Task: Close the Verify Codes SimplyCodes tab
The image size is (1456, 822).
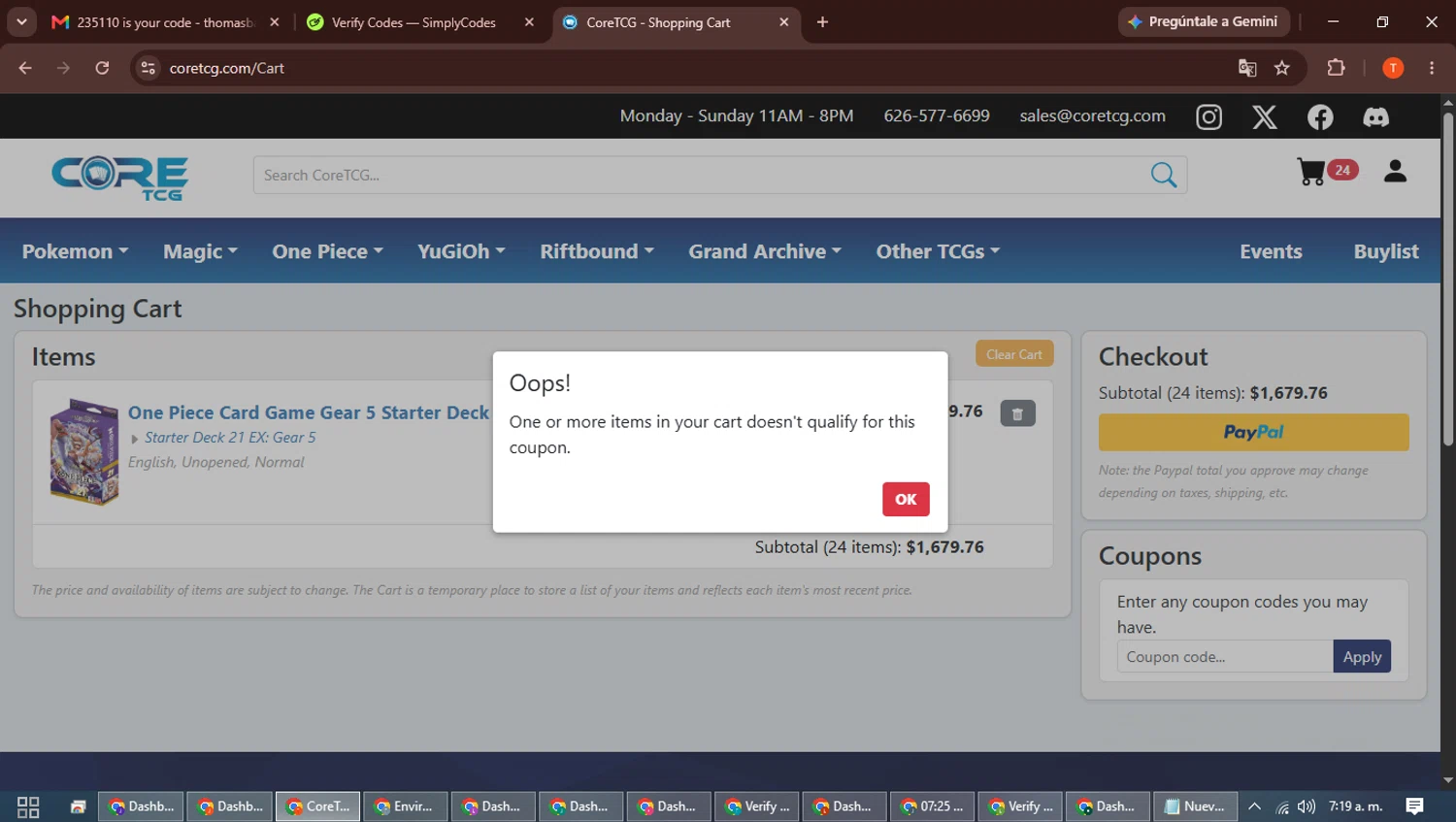Action: (529, 22)
